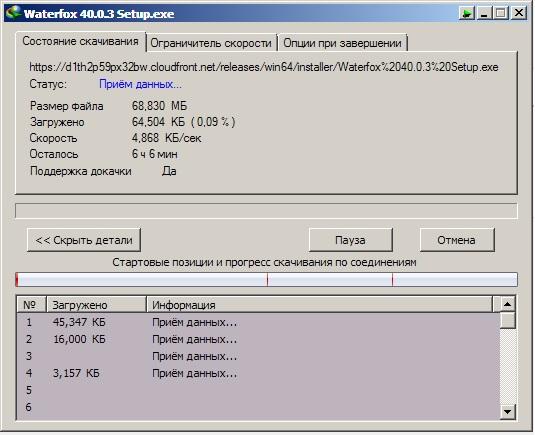The image size is (535, 435).
Task: Select the № column header
Action: [x=31, y=305]
